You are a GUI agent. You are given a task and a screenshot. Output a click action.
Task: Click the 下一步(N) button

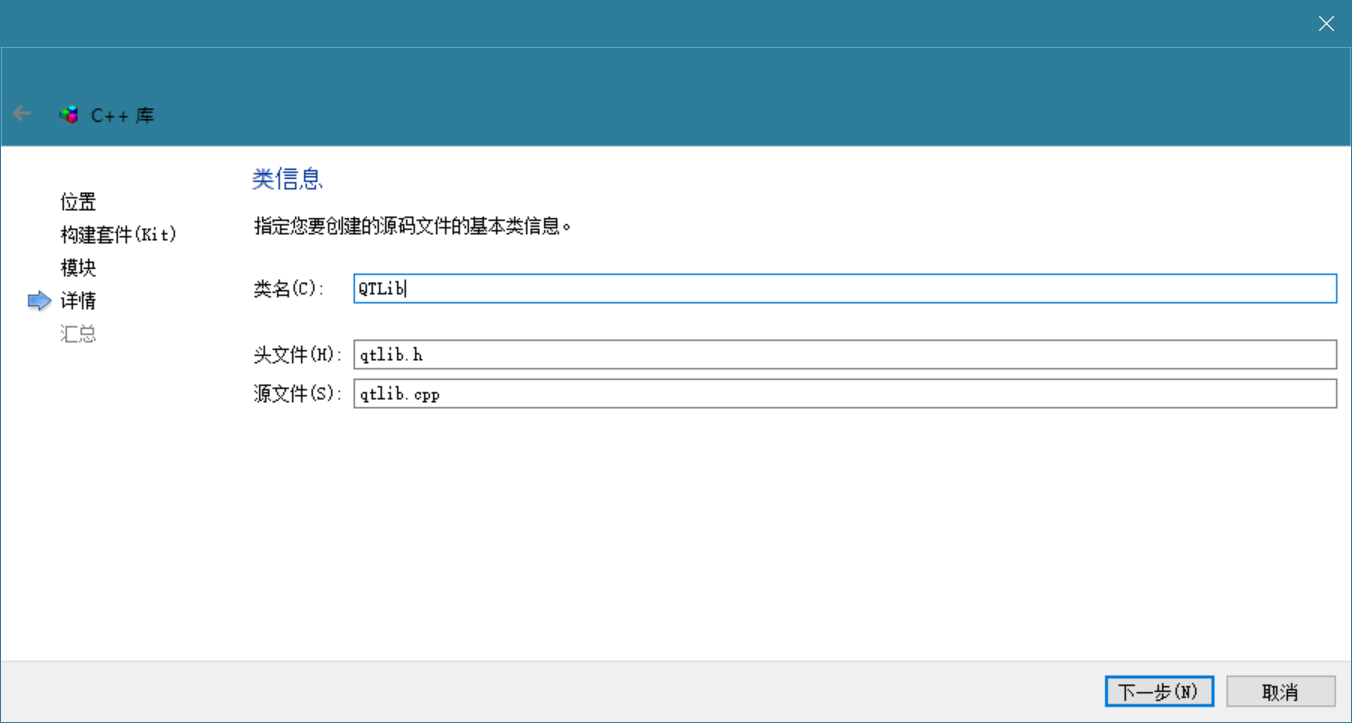click(x=1158, y=692)
